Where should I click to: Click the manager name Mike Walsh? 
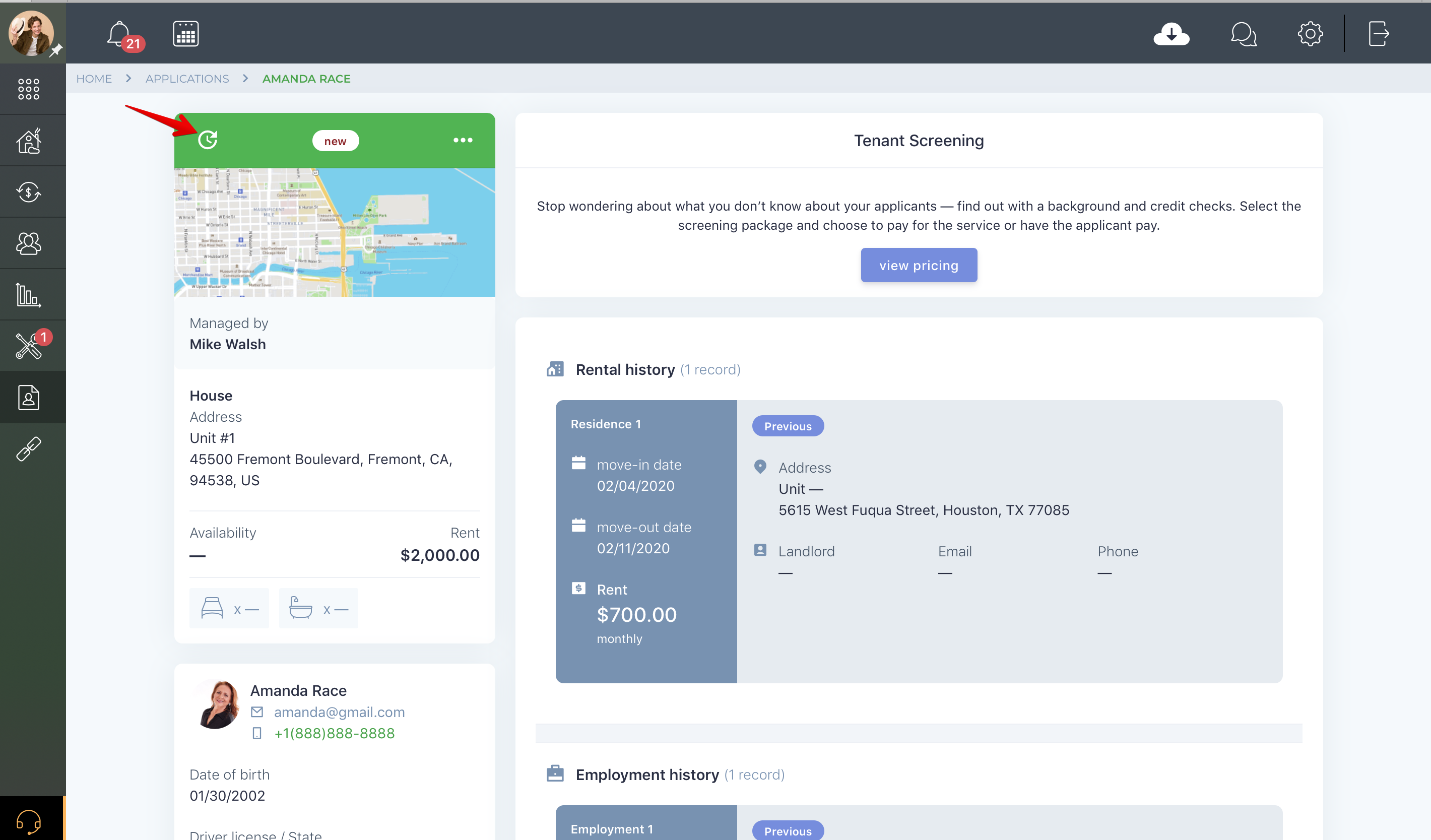tap(228, 344)
